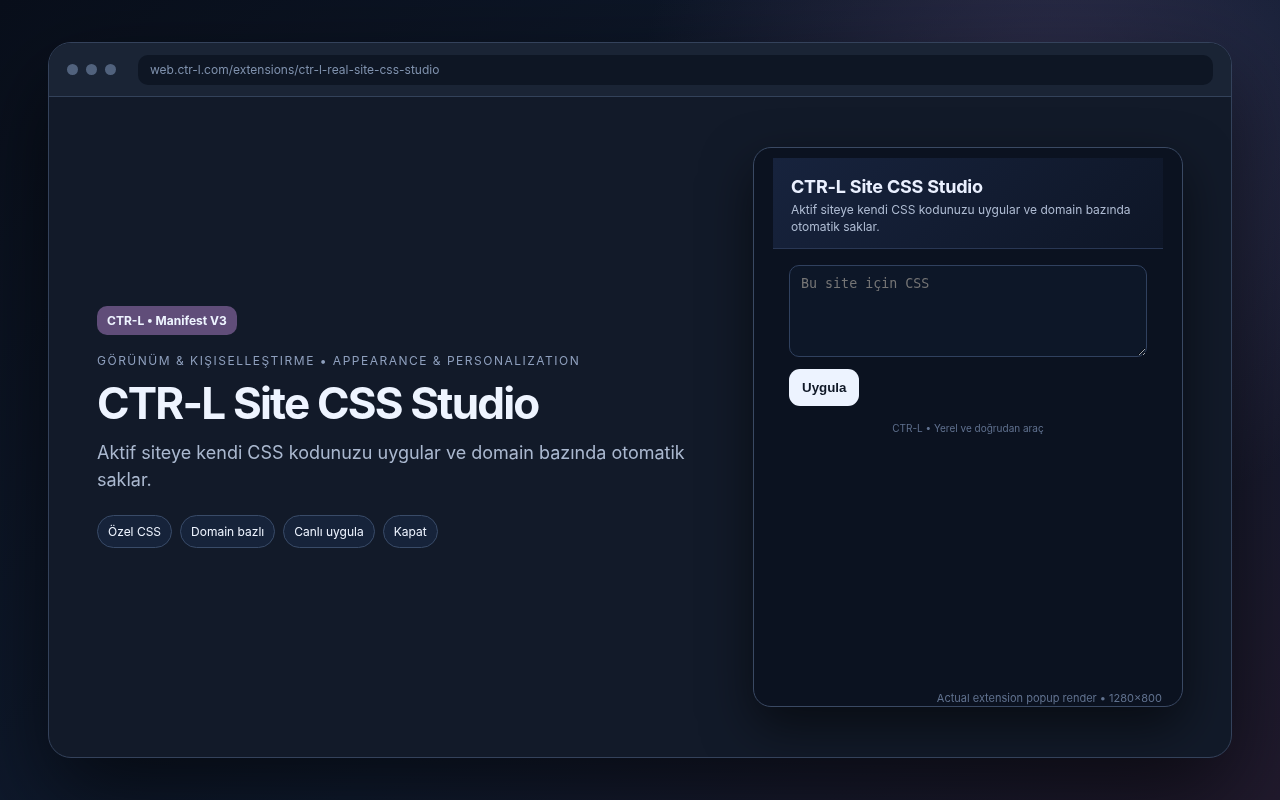
Task: Click the CTR-L • Manifest V3 badge
Action: click(x=167, y=321)
